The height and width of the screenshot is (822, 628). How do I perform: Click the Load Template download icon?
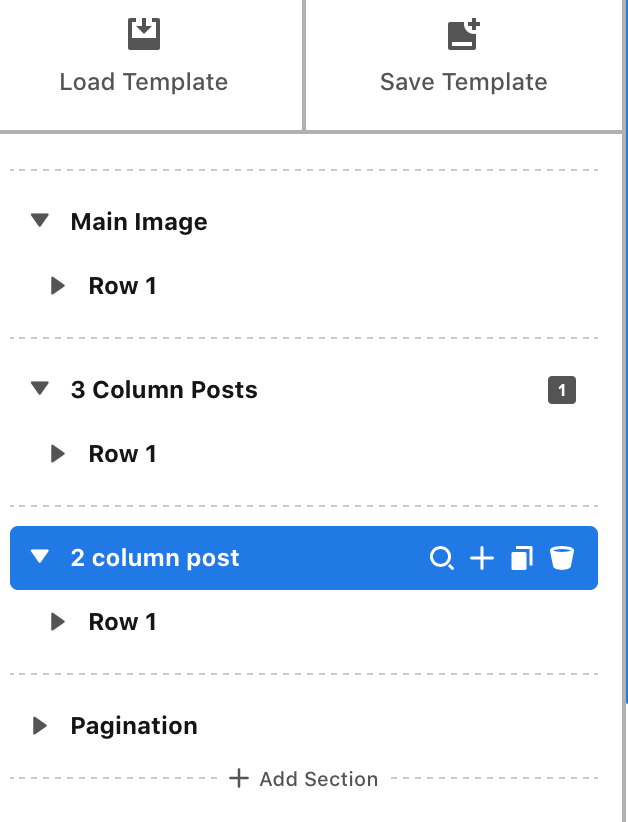[x=144, y=34]
